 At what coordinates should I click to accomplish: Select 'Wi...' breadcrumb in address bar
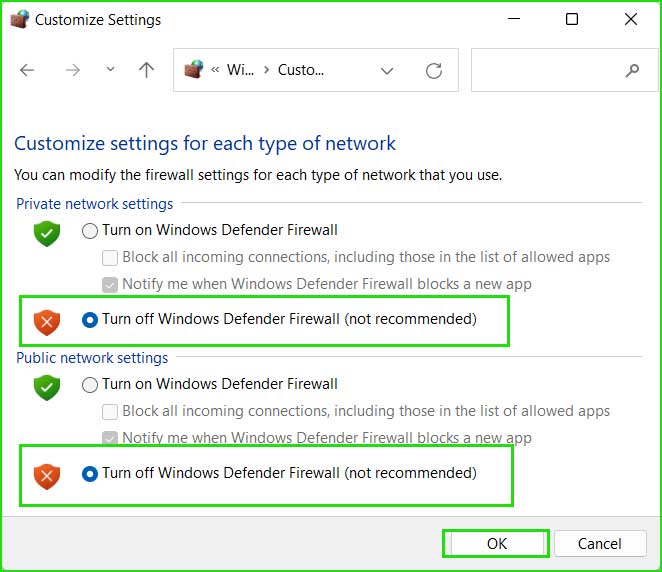click(x=240, y=70)
